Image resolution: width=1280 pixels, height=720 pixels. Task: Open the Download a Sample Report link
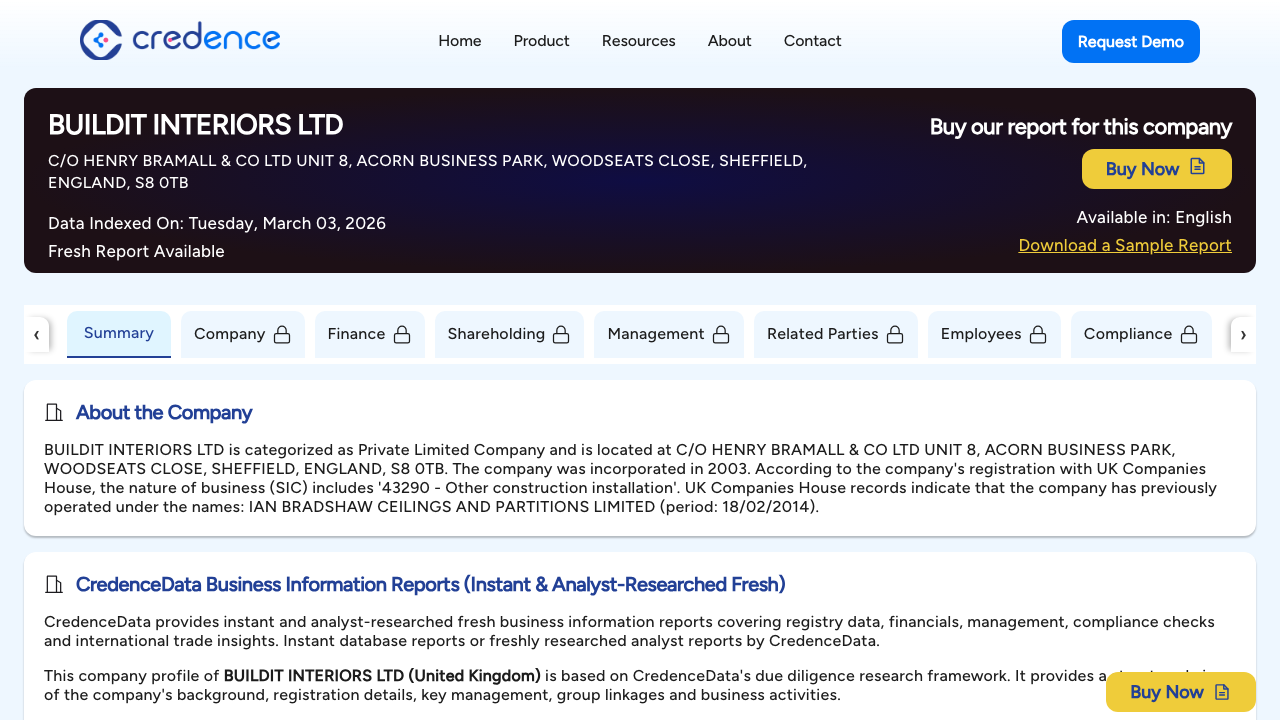tap(1124, 245)
